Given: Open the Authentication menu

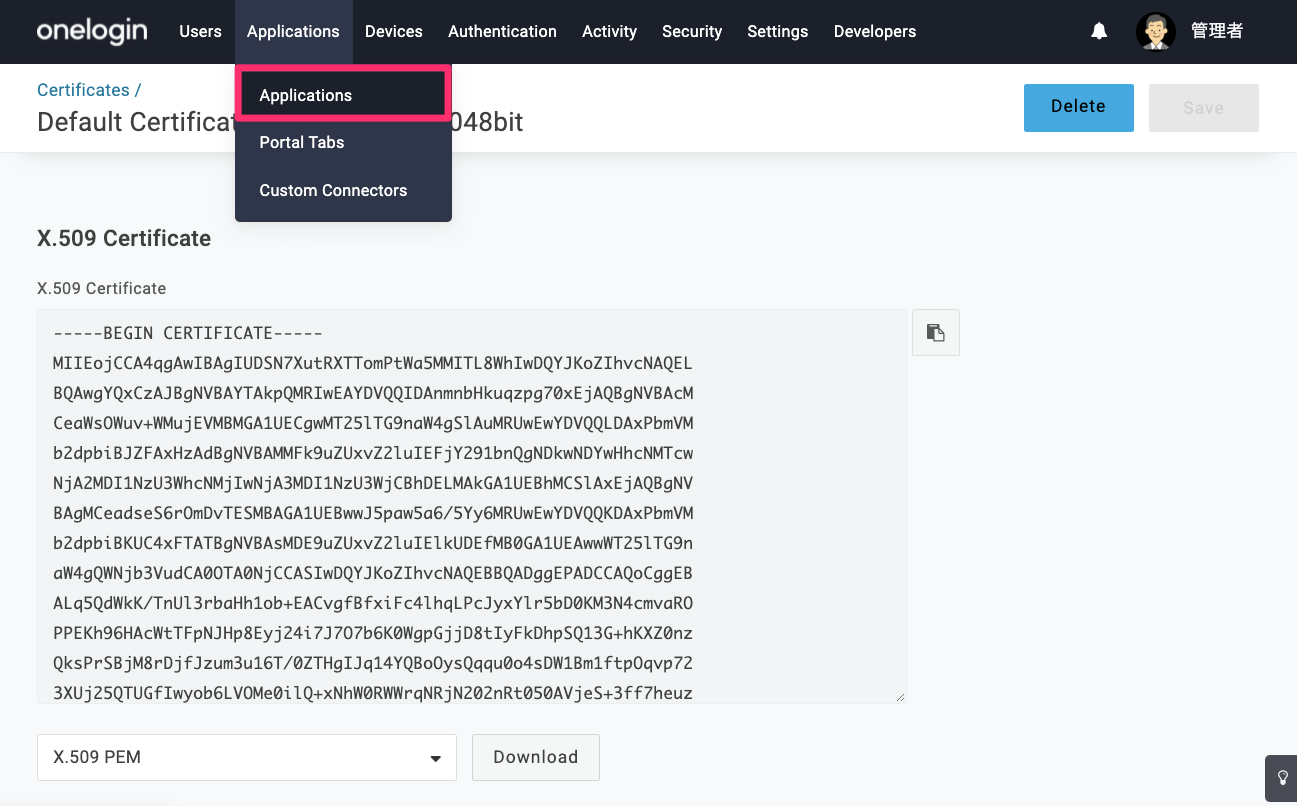Looking at the screenshot, I should click(x=502, y=31).
